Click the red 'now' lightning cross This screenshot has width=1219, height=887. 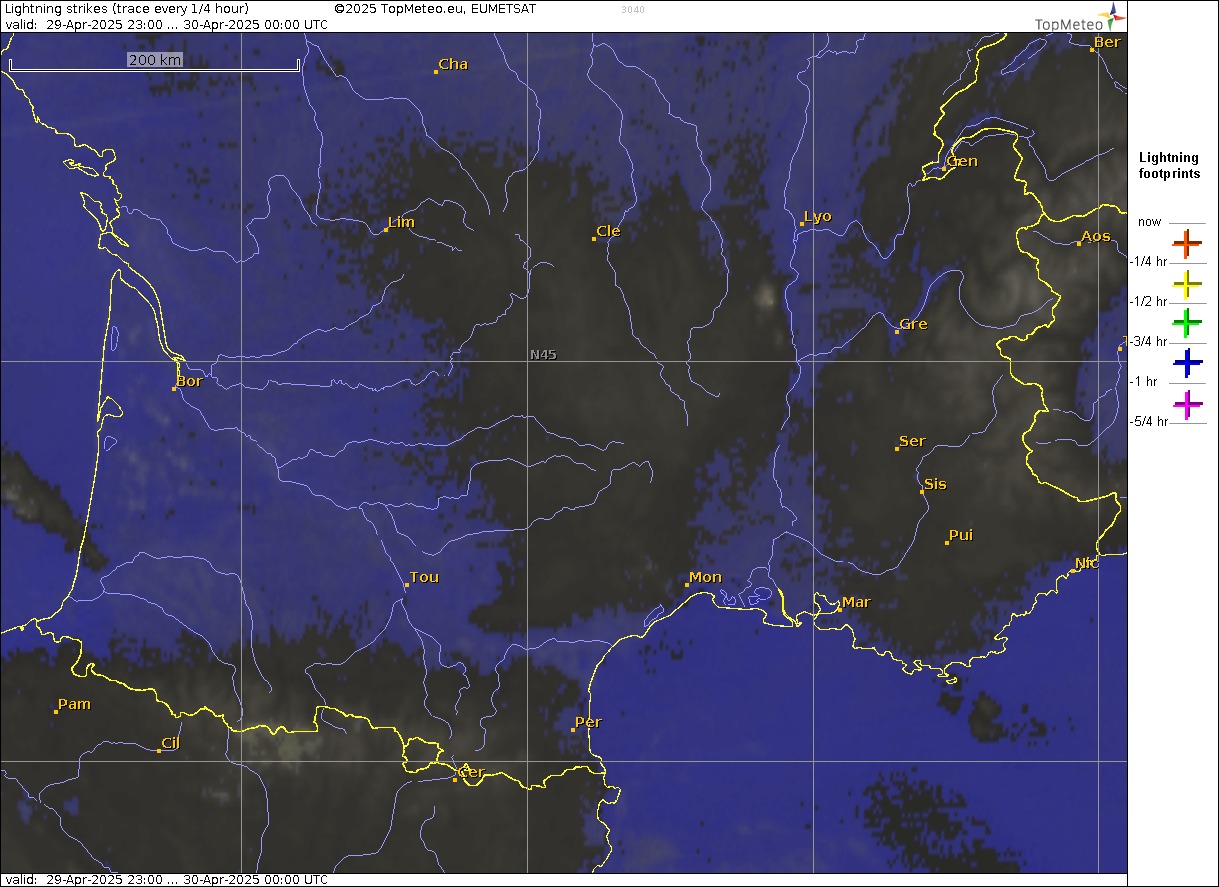[x=1187, y=243]
